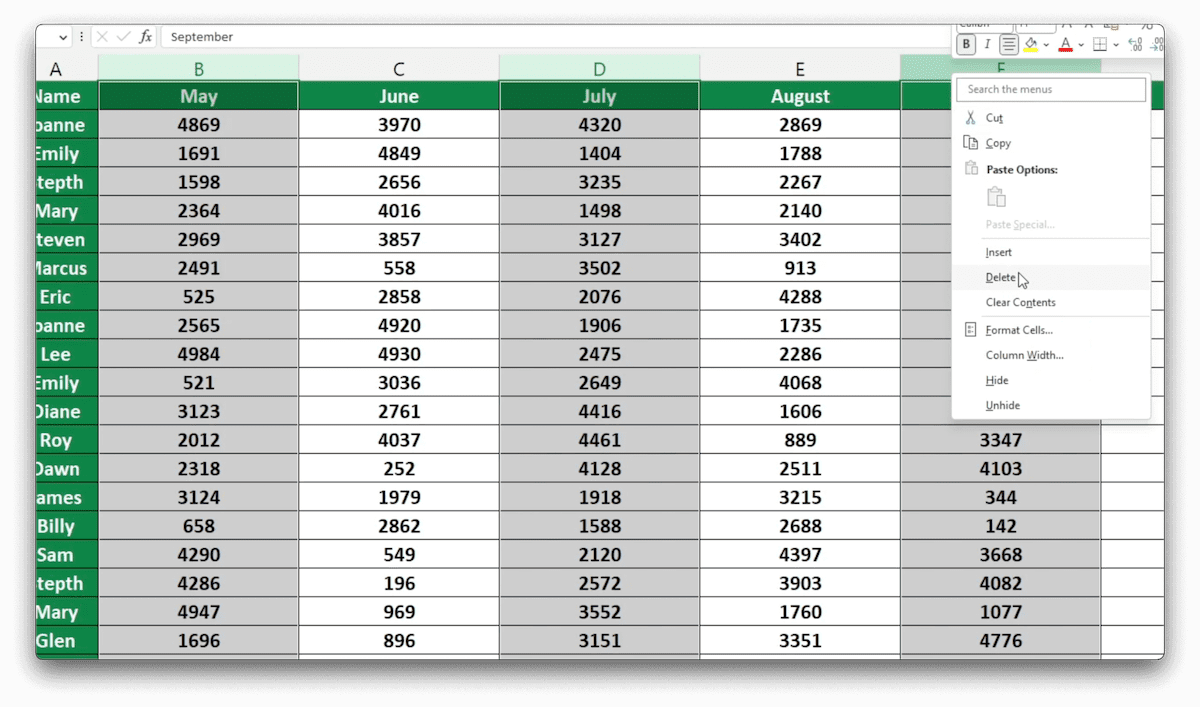Choose Hide from the context menu
This screenshot has width=1200, height=707.
click(997, 380)
